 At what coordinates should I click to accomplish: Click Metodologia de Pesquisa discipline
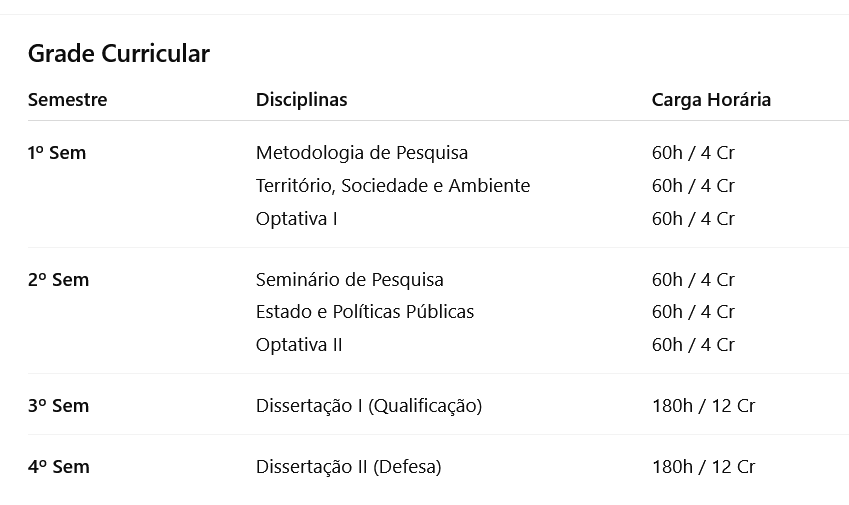[x=362, y=153]
